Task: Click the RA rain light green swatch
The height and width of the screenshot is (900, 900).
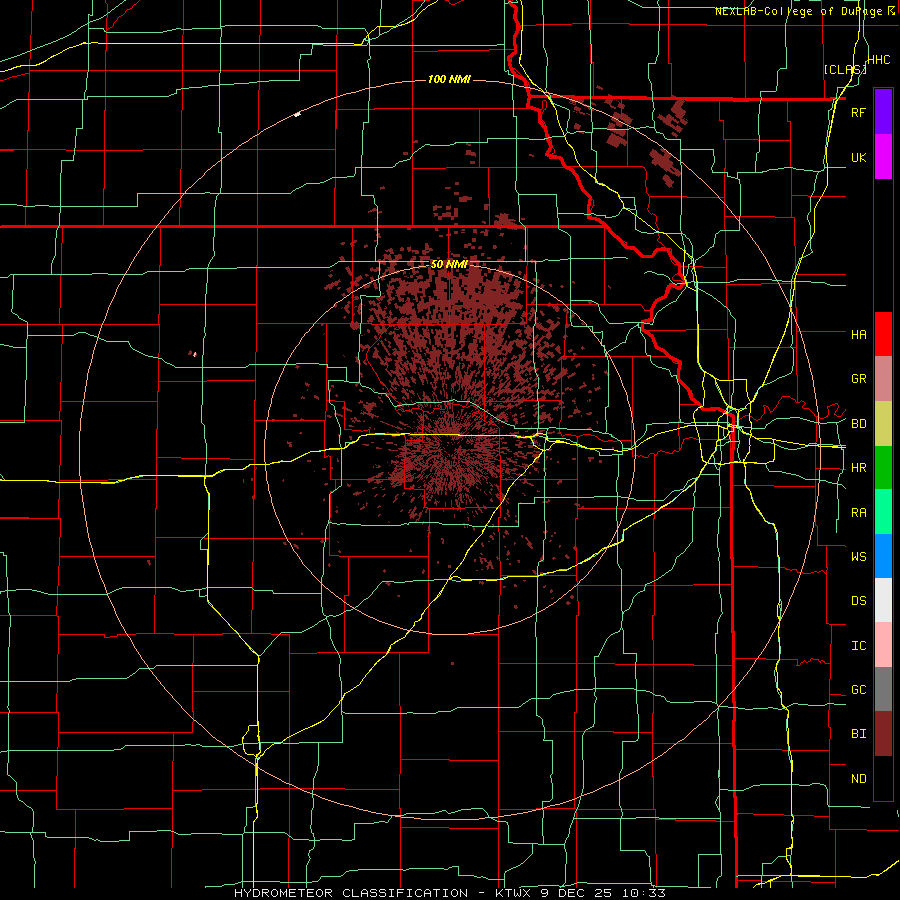Action: (883, 512)
